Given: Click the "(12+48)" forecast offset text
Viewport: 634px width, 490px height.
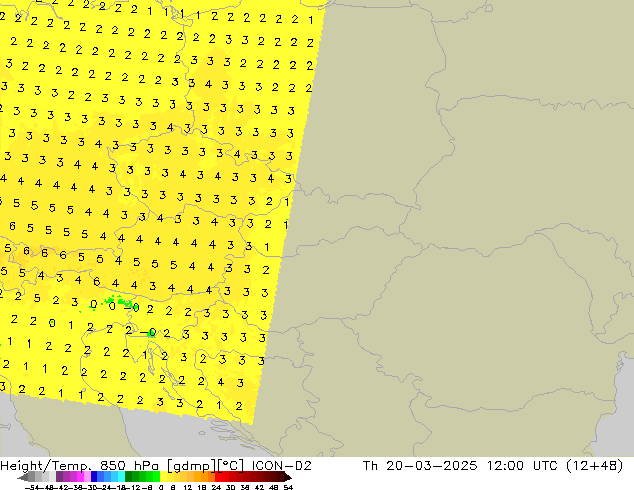Looking at the screenshot, I should [594, 466].
